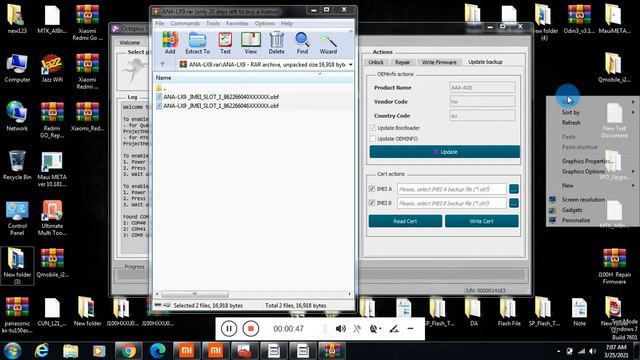This screenshot has height=360, width=640.
Task: Collapse the recorder bar with minus icon
Action: coord(410,329)
